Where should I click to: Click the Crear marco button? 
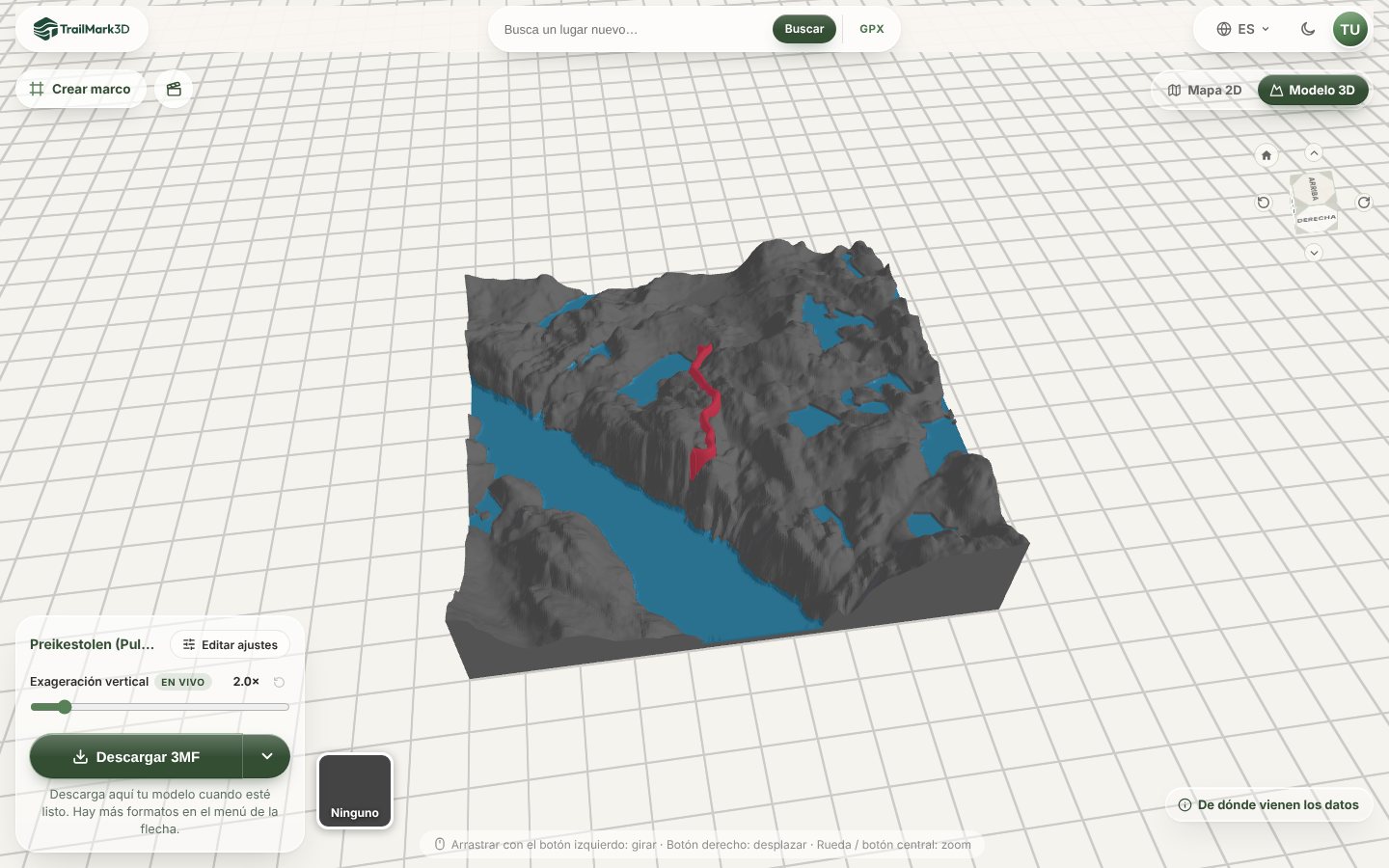tap(80, 89)
